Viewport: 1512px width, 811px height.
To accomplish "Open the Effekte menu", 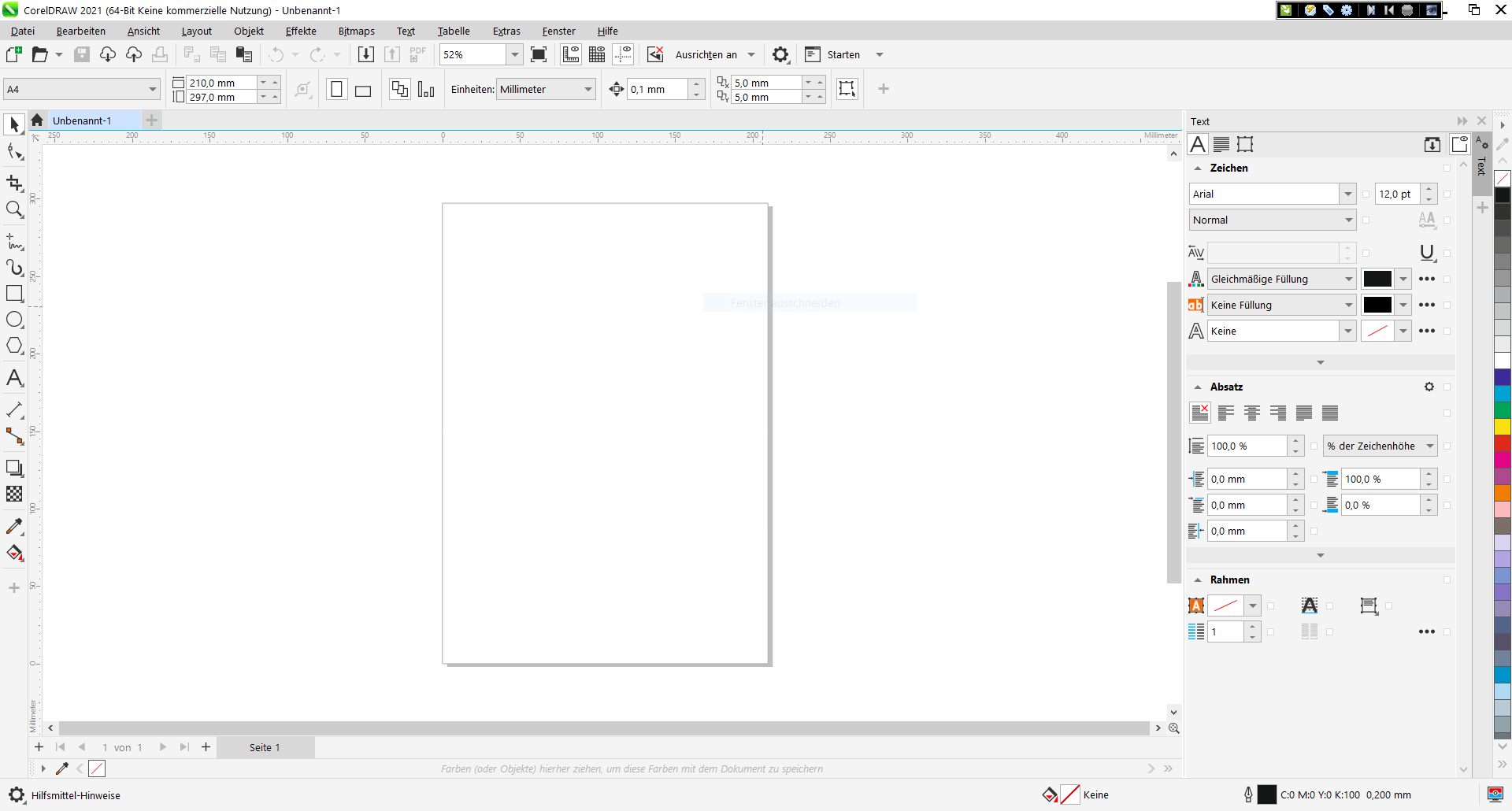I will 301,31.
